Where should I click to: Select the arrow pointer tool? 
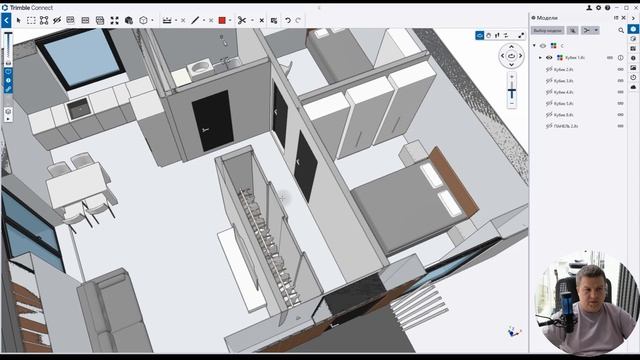pyautogui.click(x=18, y=20)
